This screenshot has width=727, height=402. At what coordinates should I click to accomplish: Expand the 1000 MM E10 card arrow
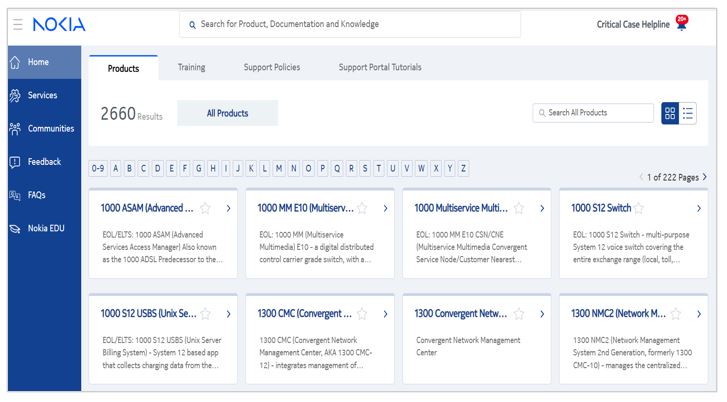pos(385,209)
